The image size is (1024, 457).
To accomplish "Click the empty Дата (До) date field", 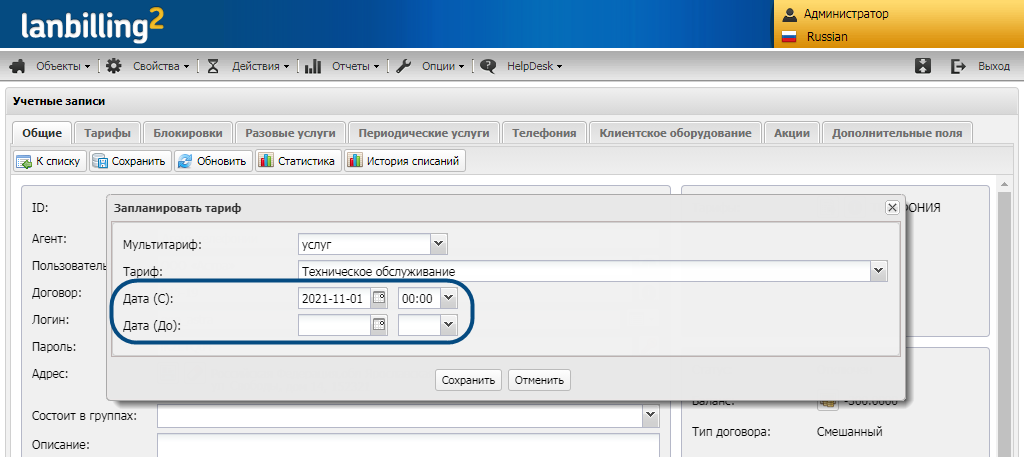I will click(334, 325).
